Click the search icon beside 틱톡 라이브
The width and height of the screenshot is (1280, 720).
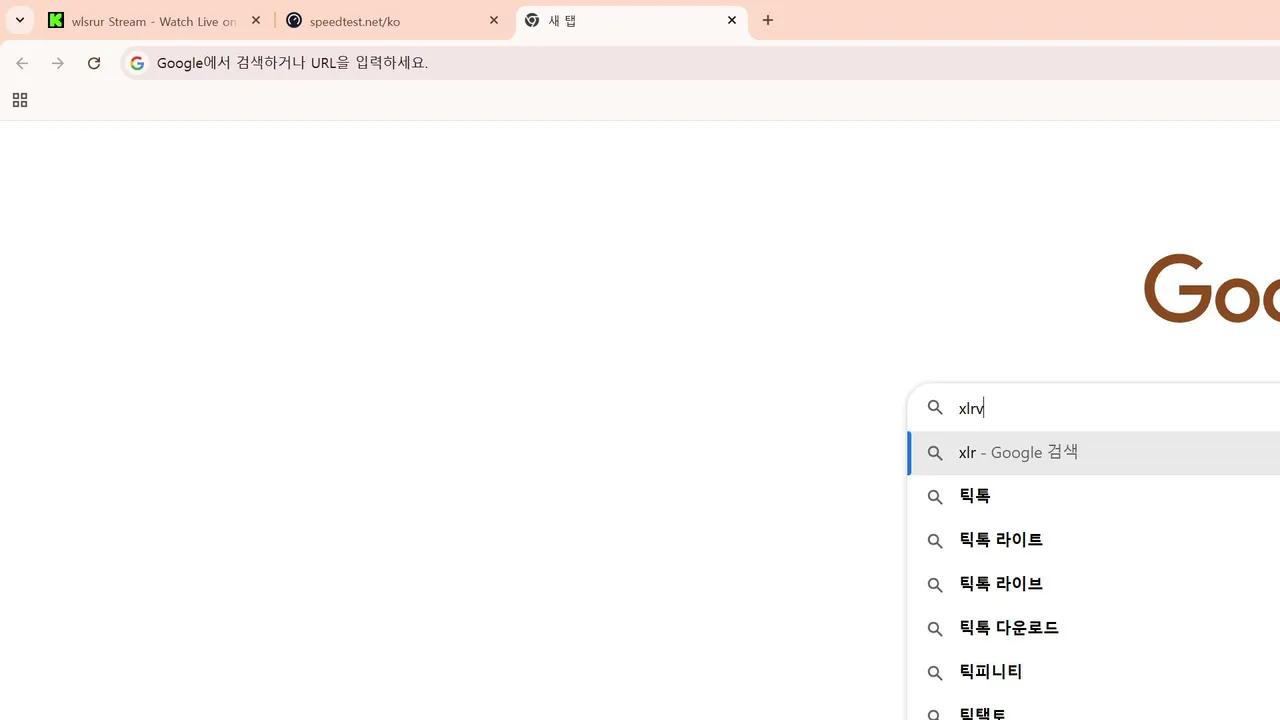[x=935, y=585]
